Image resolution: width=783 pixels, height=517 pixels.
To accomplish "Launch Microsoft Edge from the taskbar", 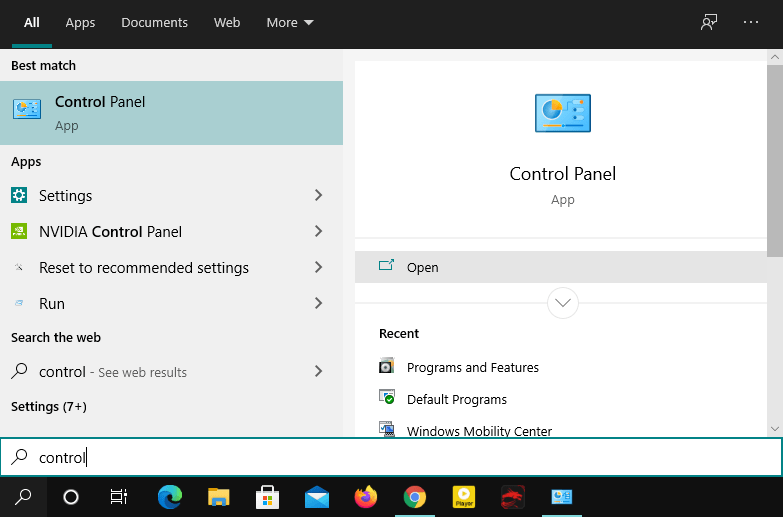I will [x=170, y=497].
